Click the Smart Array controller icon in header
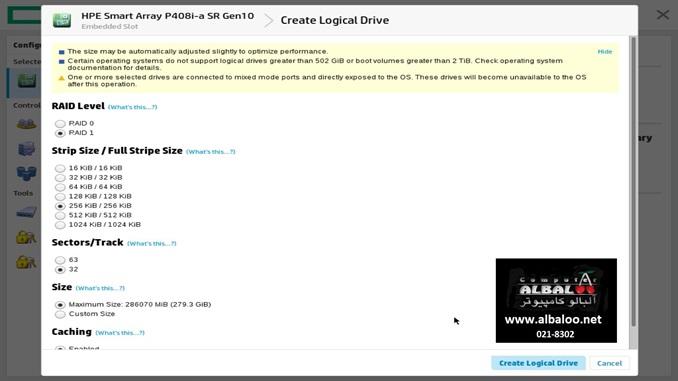This screenshot has width=678, height=381. pyautogui.click(x=62, y=20)
